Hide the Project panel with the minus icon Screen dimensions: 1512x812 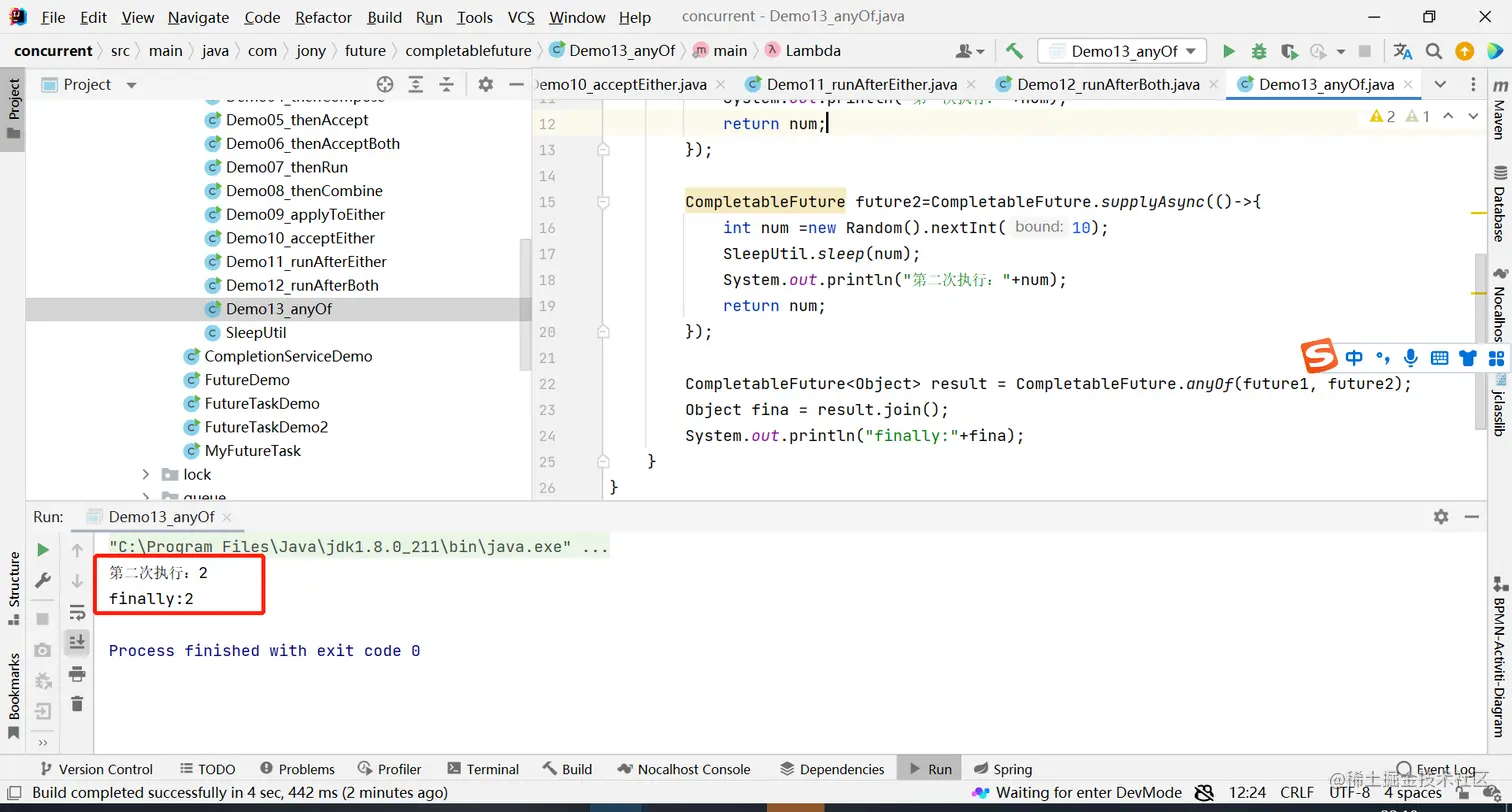tap(515, 85)
